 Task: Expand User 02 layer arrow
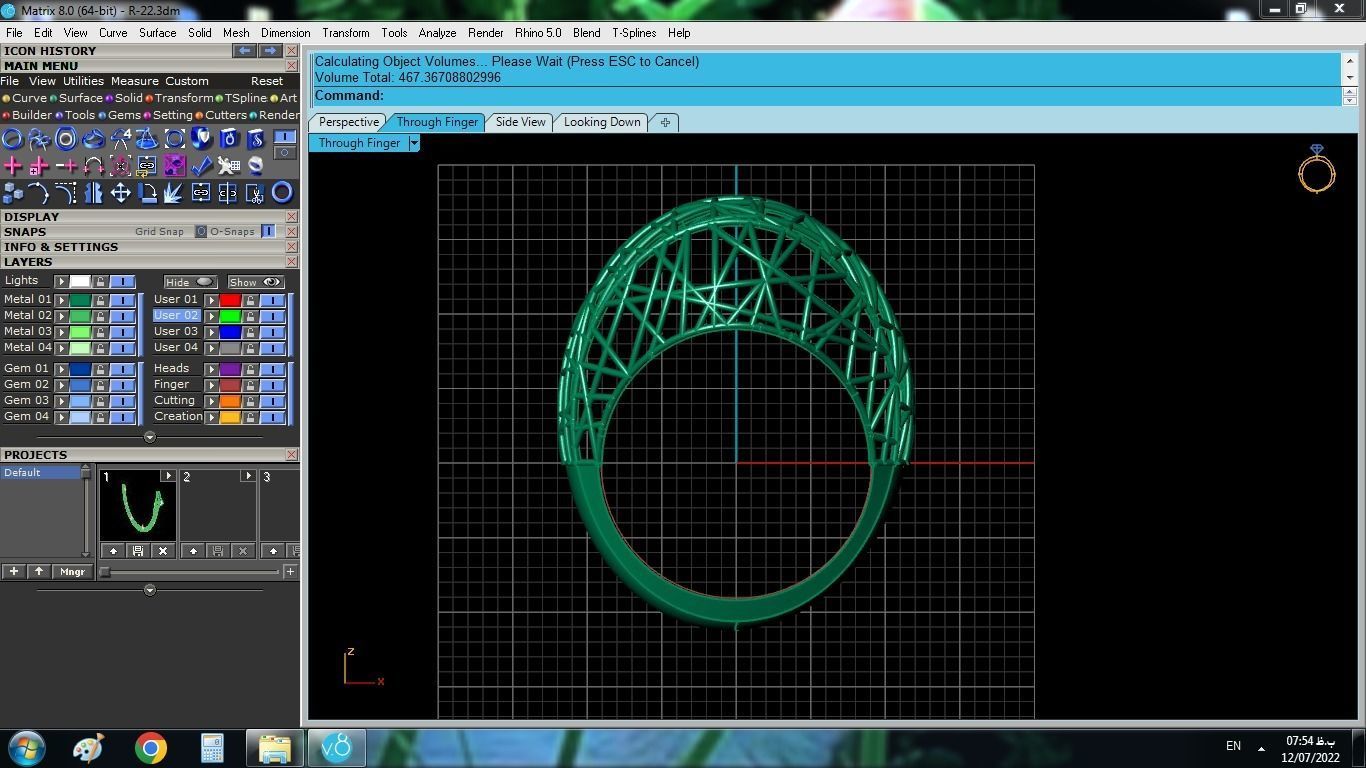(211, 315)
